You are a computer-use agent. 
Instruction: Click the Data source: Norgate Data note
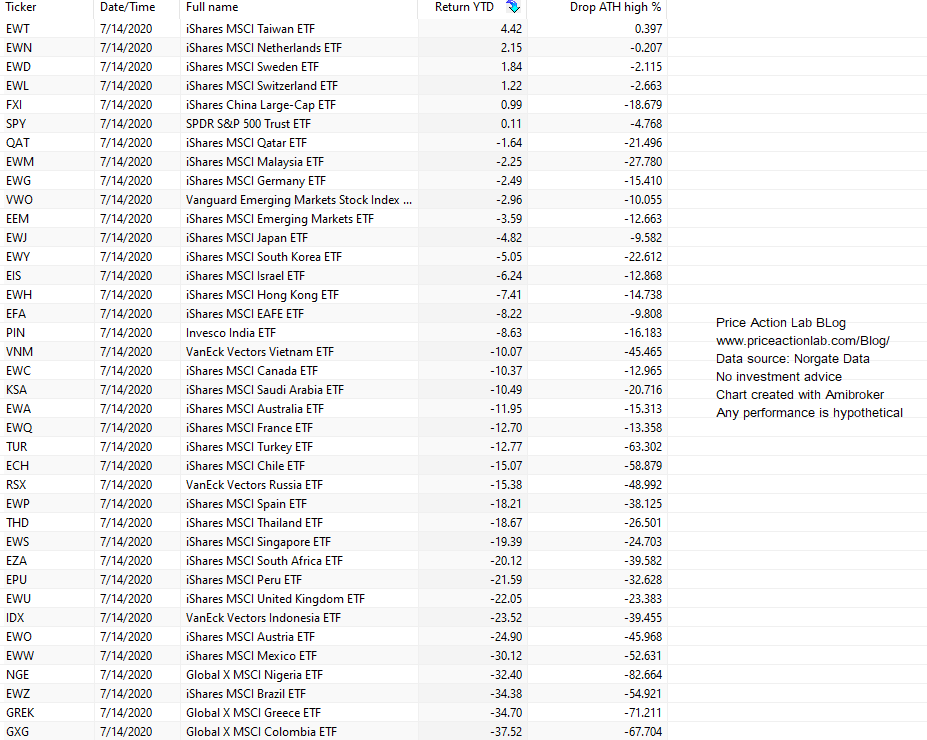pos(792,359)
